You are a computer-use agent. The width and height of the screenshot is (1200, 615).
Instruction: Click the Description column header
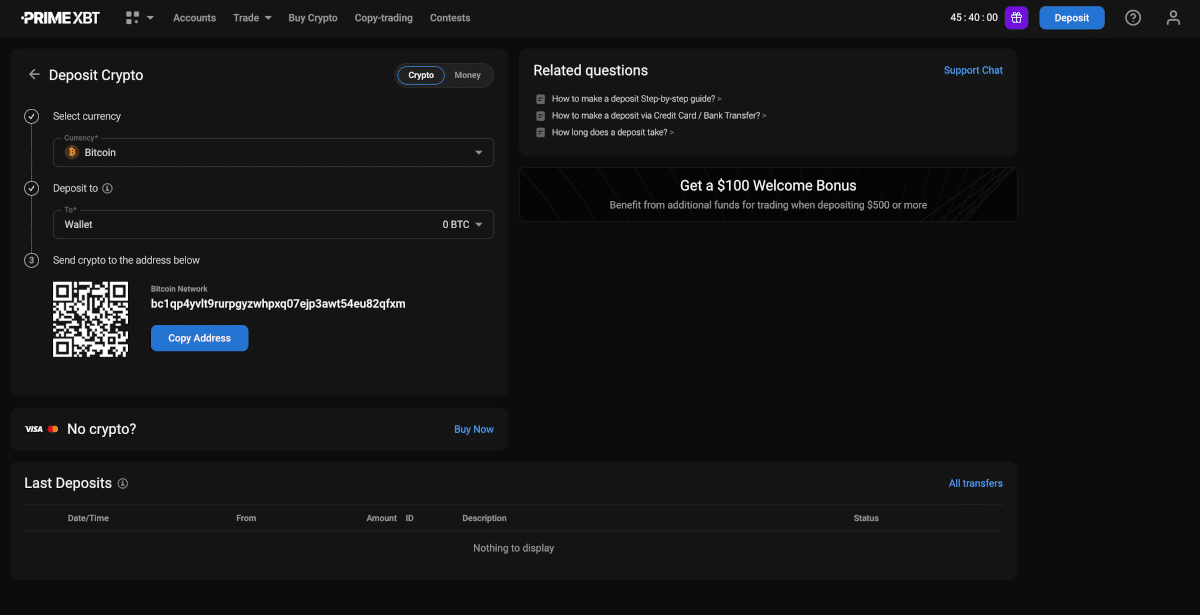(484, 518)
